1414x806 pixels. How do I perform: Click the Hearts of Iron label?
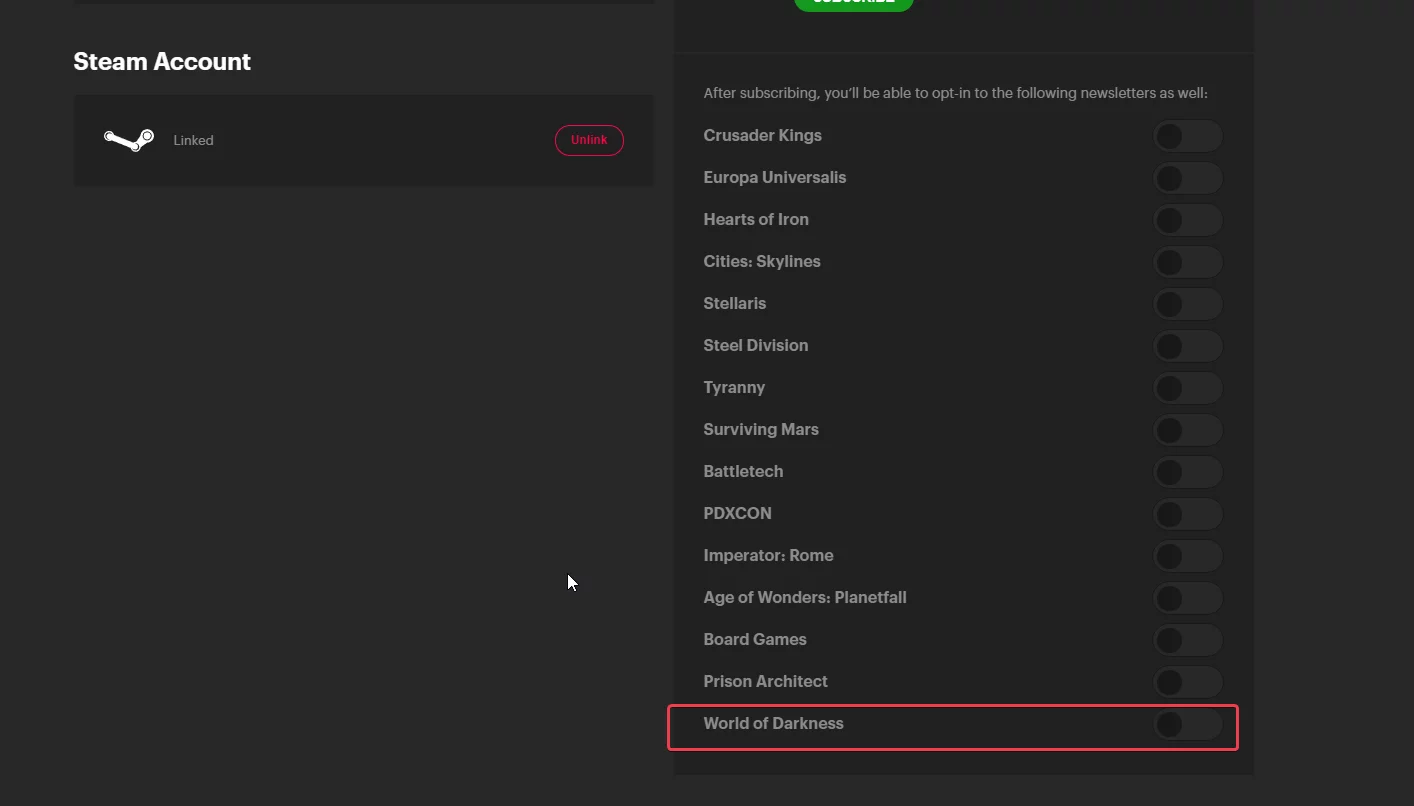[756, 219]
